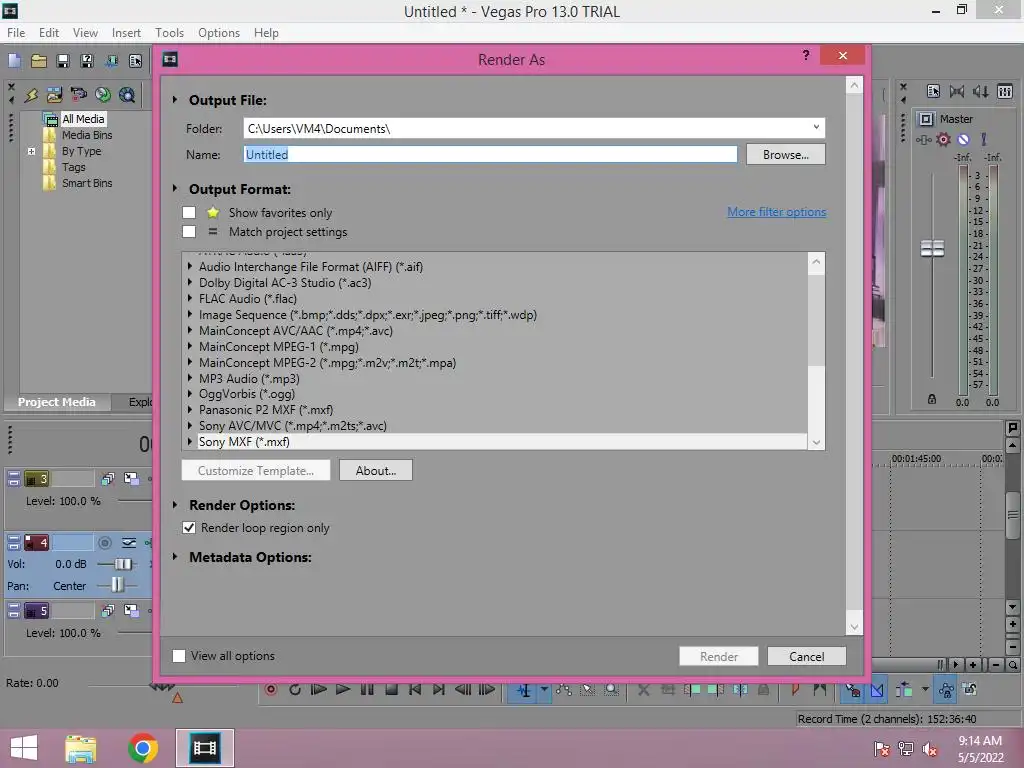Select the Envelope edit tool icon
The width and height of the screenshot is (1024, 768).
pos(564,689)
